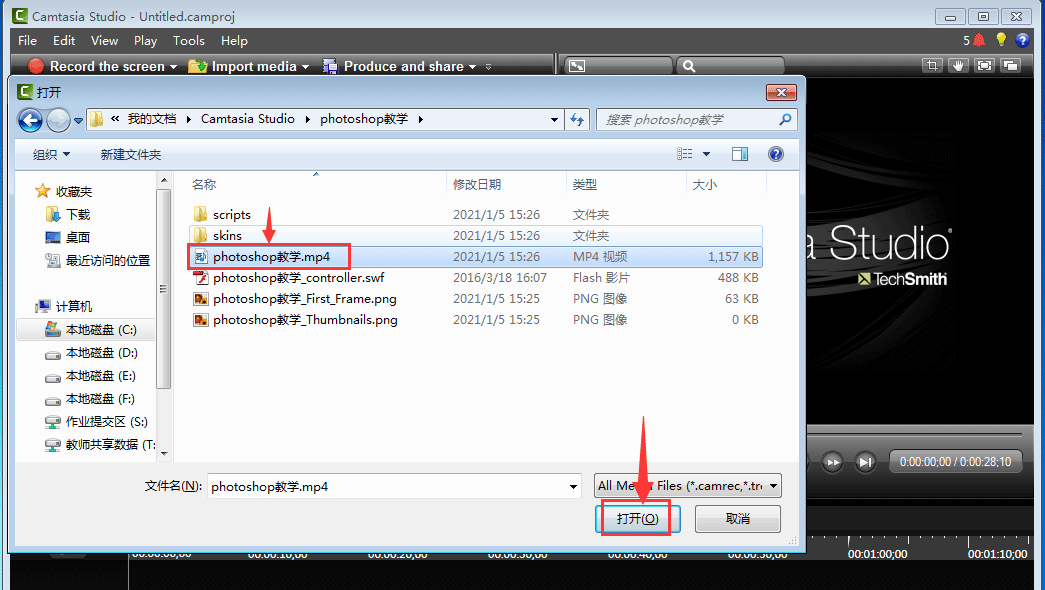Select the Crop tool in the preview toolbar

pyautogui.click(x=933, y=65)
